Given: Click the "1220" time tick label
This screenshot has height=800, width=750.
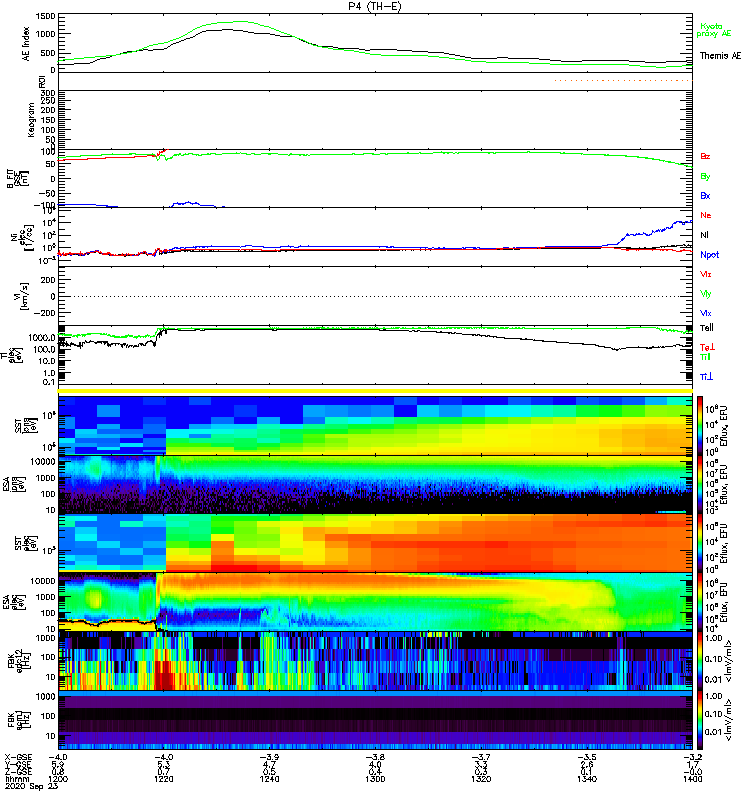Looking at the screenshot, I should pos(164,779).
